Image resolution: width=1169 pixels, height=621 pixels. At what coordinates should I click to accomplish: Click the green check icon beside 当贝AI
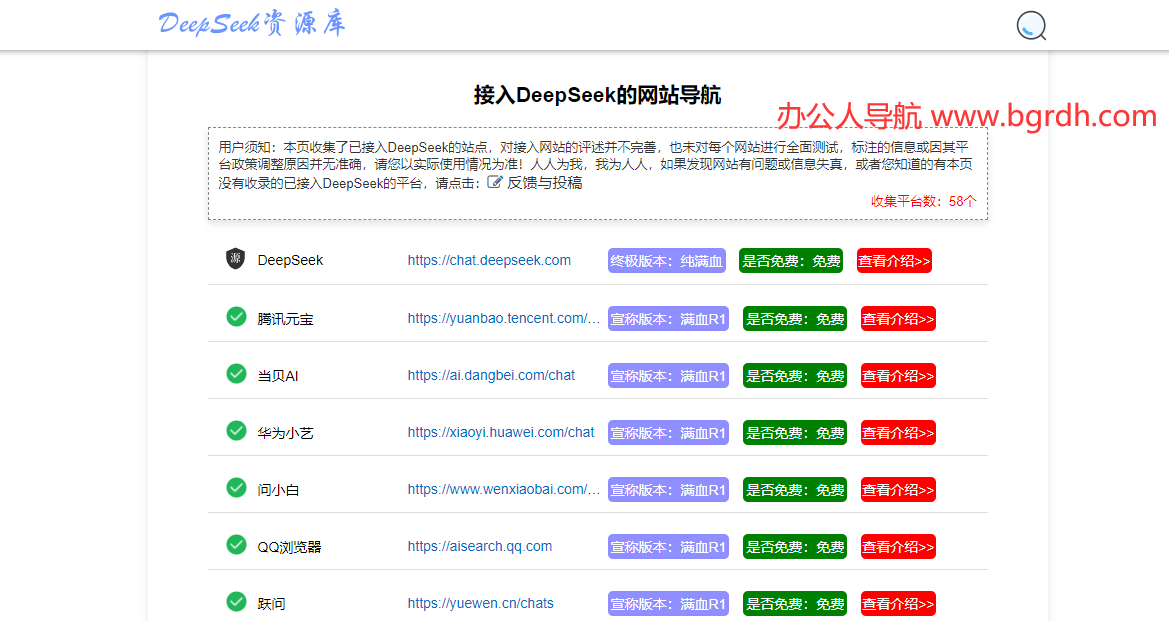point(236,374)
